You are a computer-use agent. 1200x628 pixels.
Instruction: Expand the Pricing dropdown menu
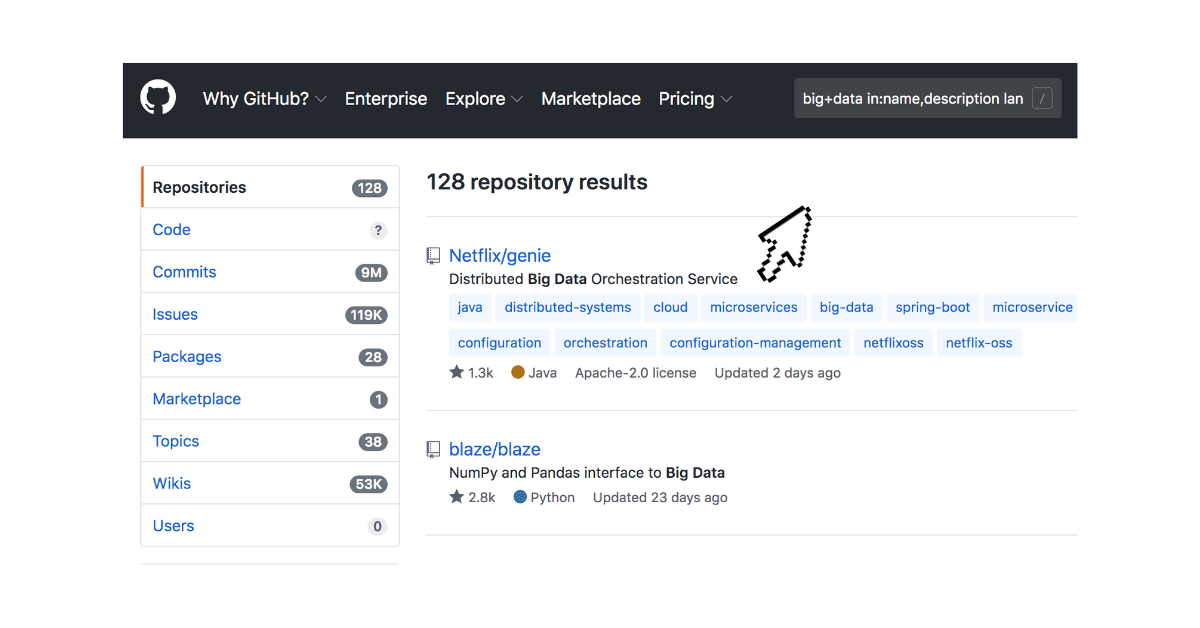pos(696,99)
